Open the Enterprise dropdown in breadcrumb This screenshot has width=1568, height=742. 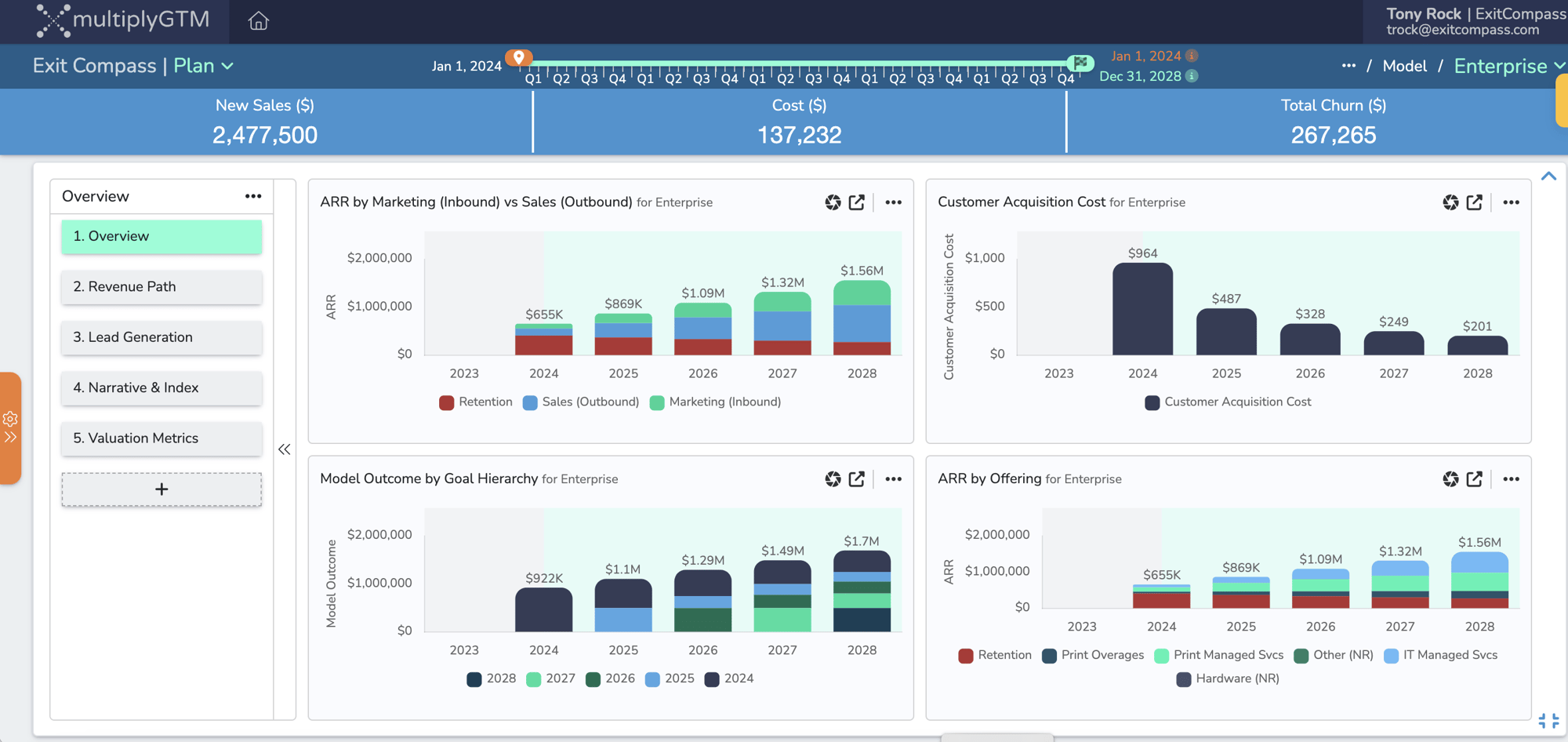[x=1509, y=66]
